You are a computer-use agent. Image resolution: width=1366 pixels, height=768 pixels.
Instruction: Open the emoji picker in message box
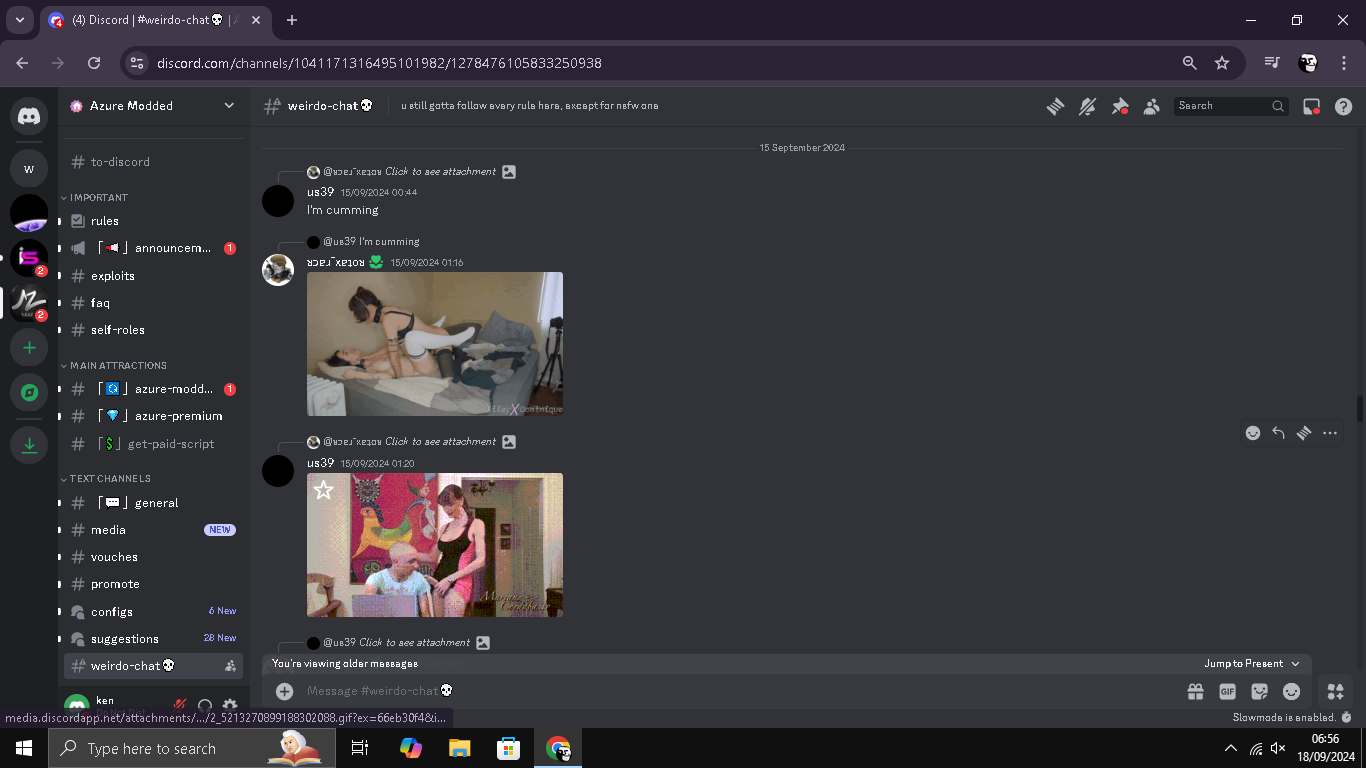1291,691
